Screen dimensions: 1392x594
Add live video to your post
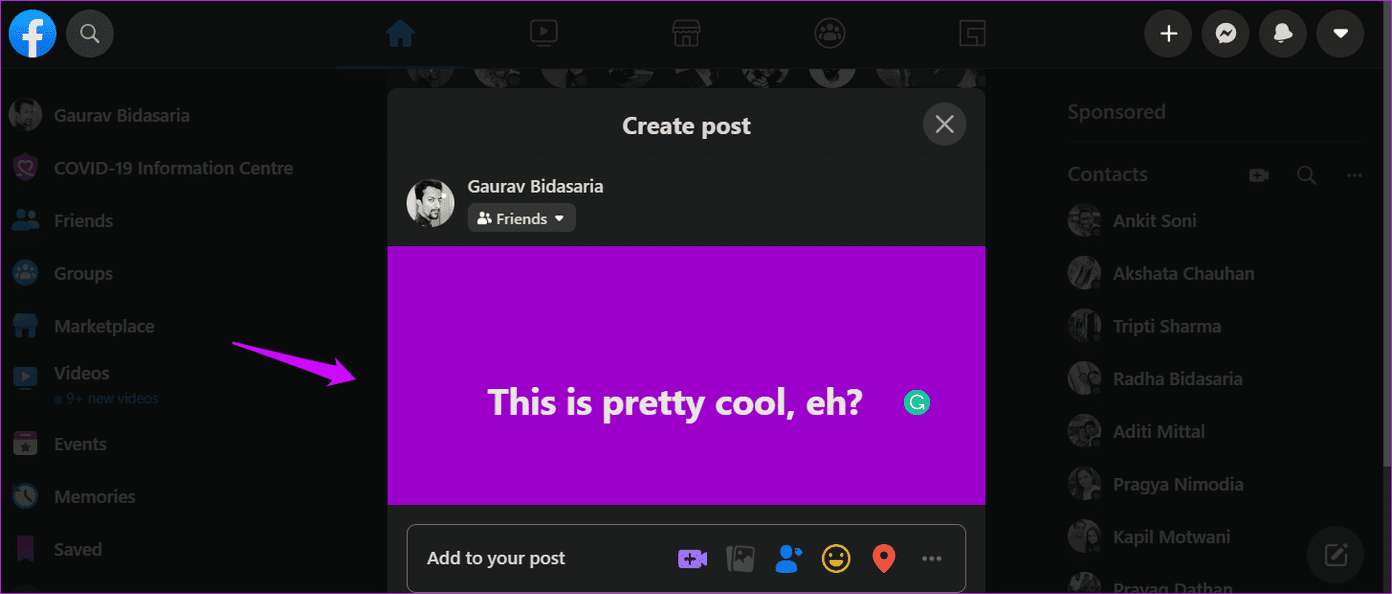[692, 558]
